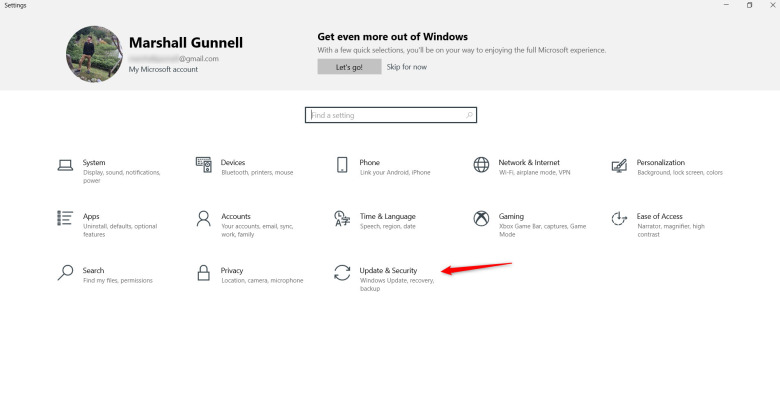Click 'Location, camera, microphone' text

tap(262, 281)
